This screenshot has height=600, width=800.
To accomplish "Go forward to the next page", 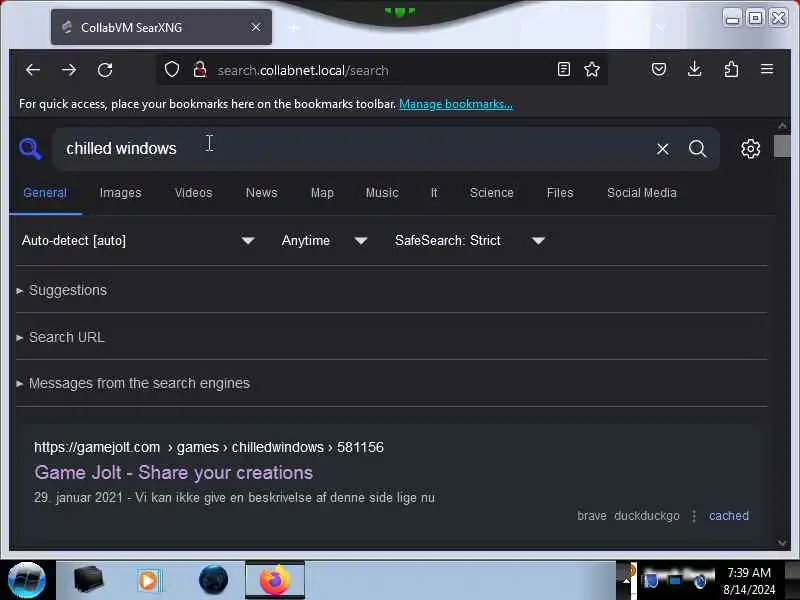I will point(69,69).
